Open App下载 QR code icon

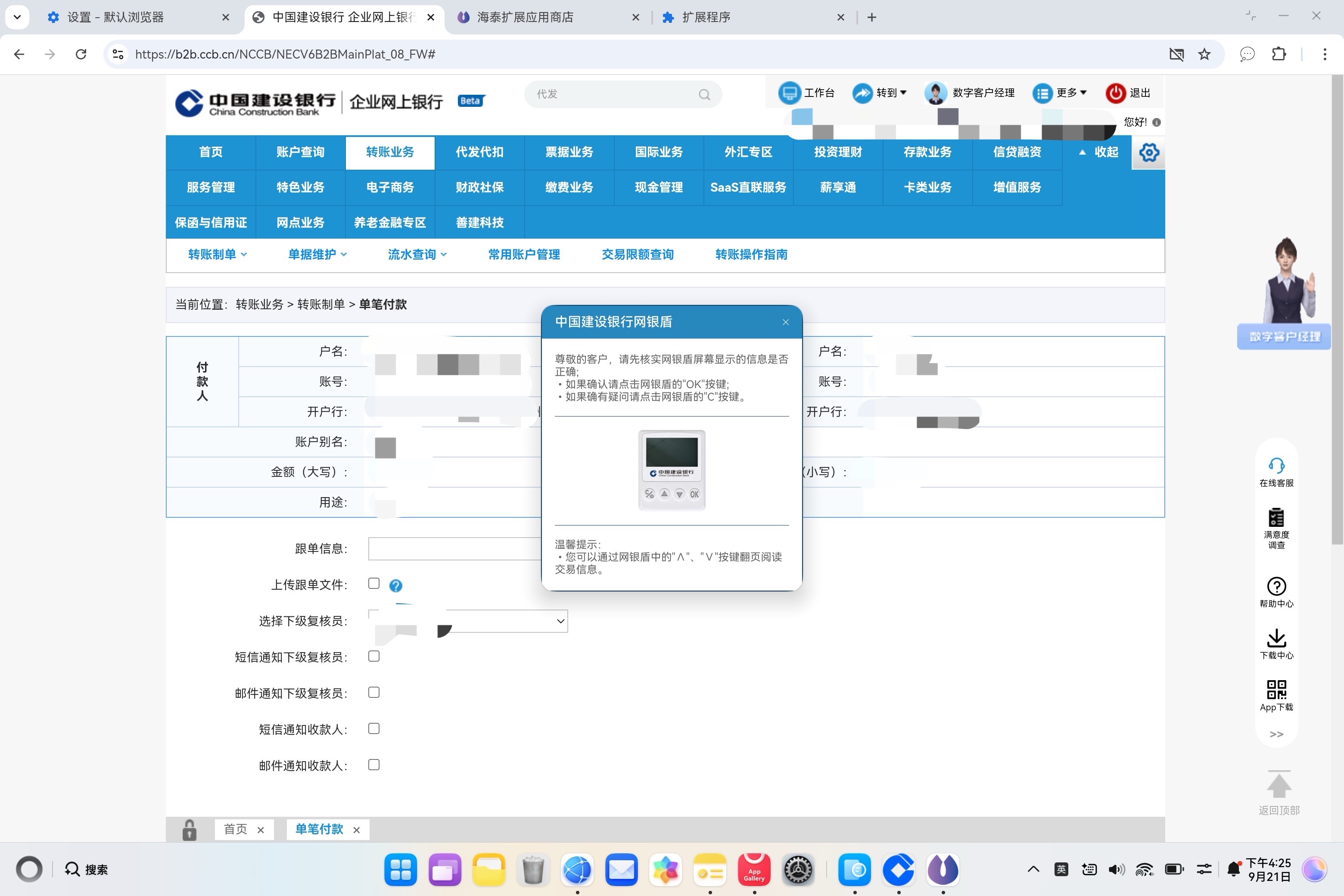pos(1276,690)
